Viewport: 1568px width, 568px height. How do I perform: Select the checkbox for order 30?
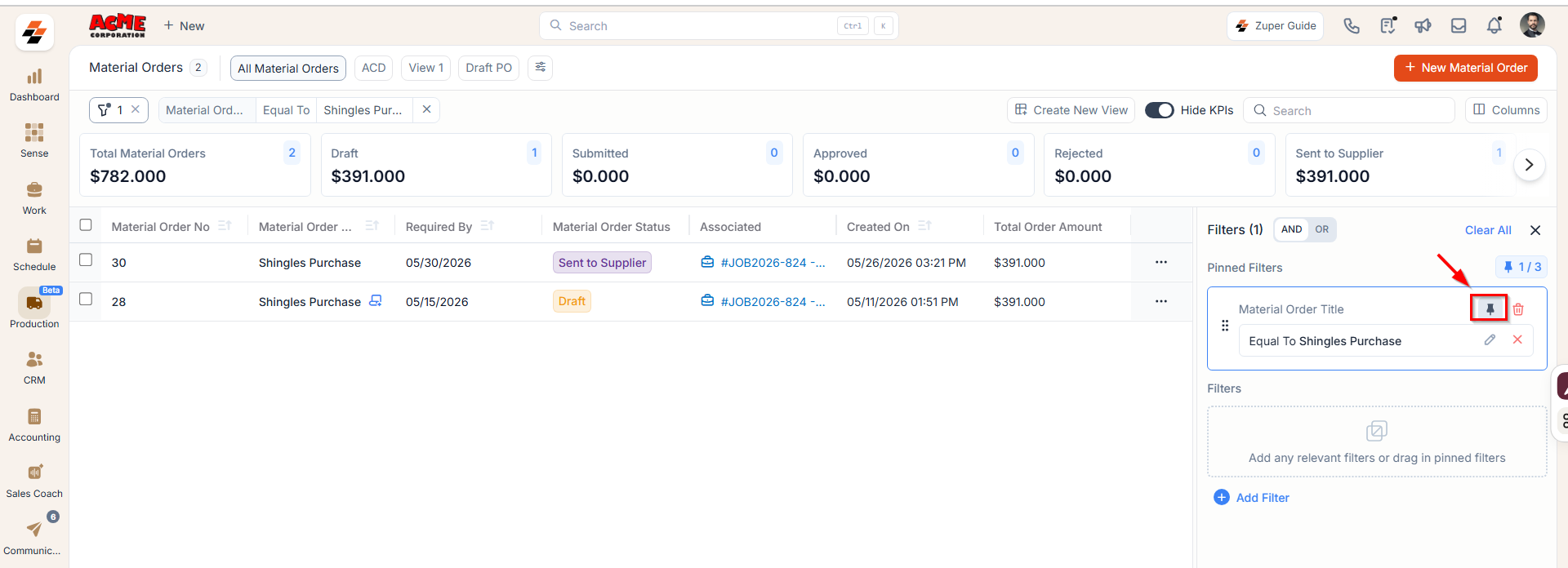86,260
